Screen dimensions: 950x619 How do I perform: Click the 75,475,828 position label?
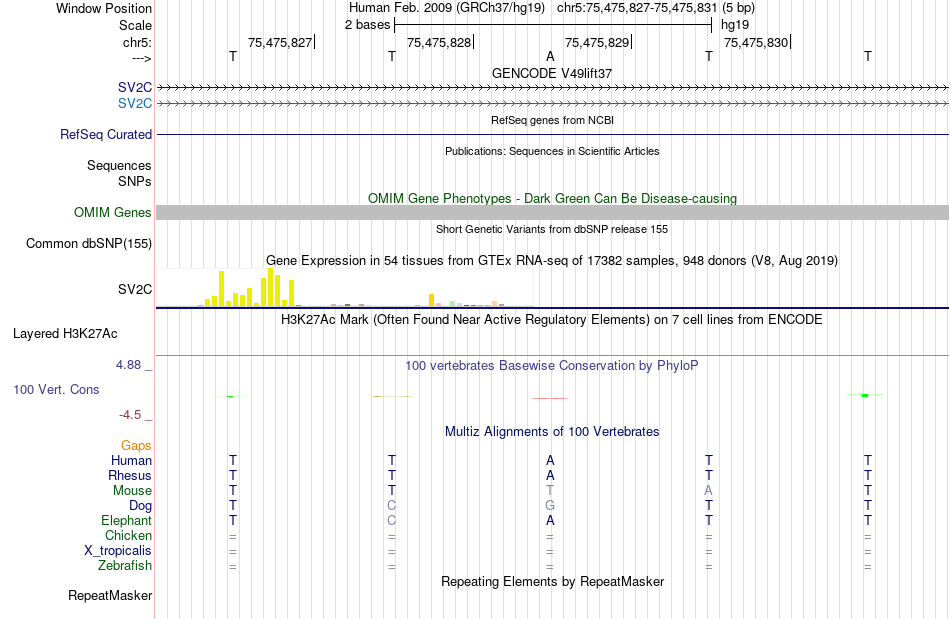pyautogui.click(x=439, y=42)
